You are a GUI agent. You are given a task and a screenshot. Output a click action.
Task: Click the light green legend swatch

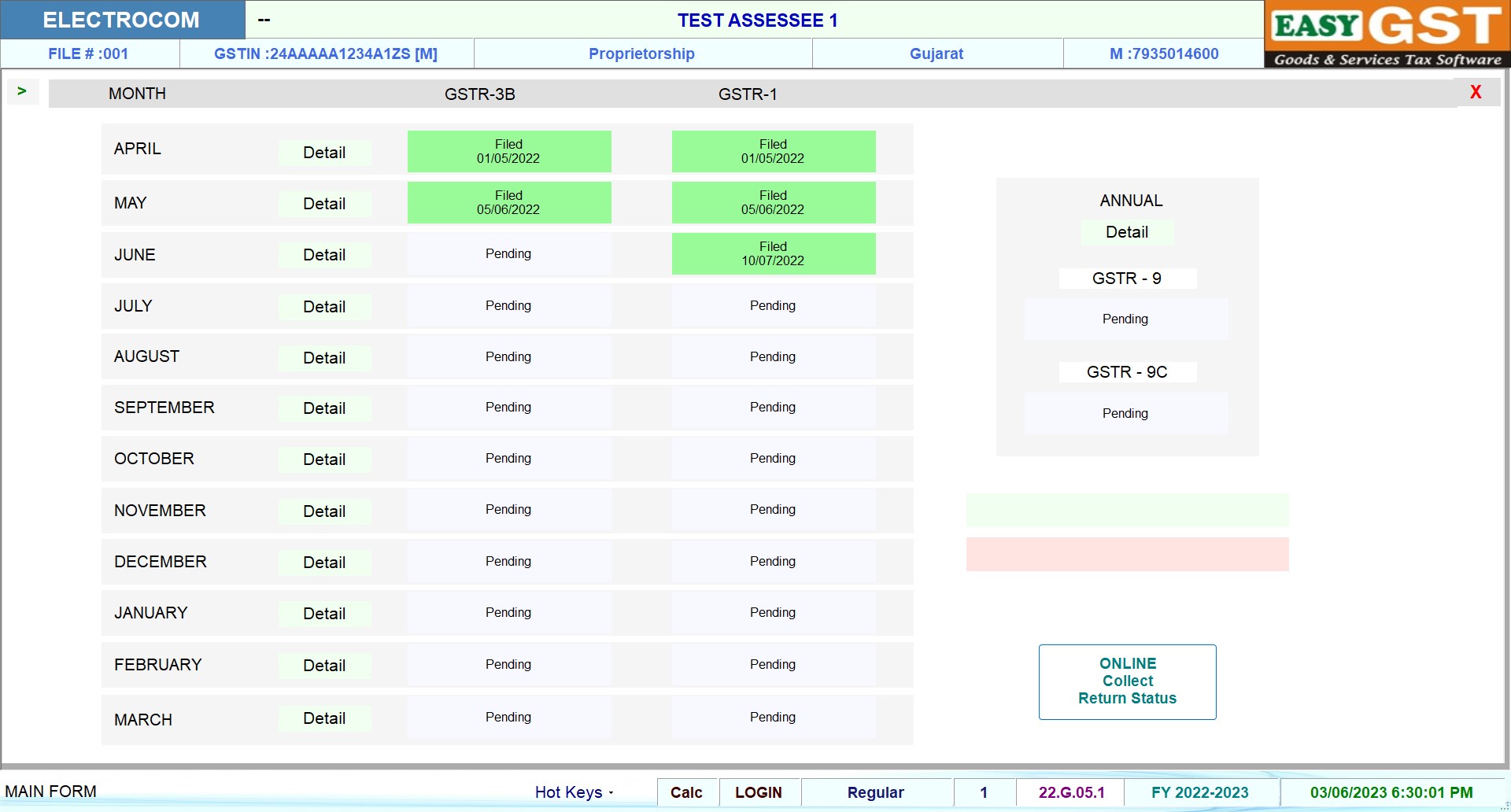pos(1127,511)
